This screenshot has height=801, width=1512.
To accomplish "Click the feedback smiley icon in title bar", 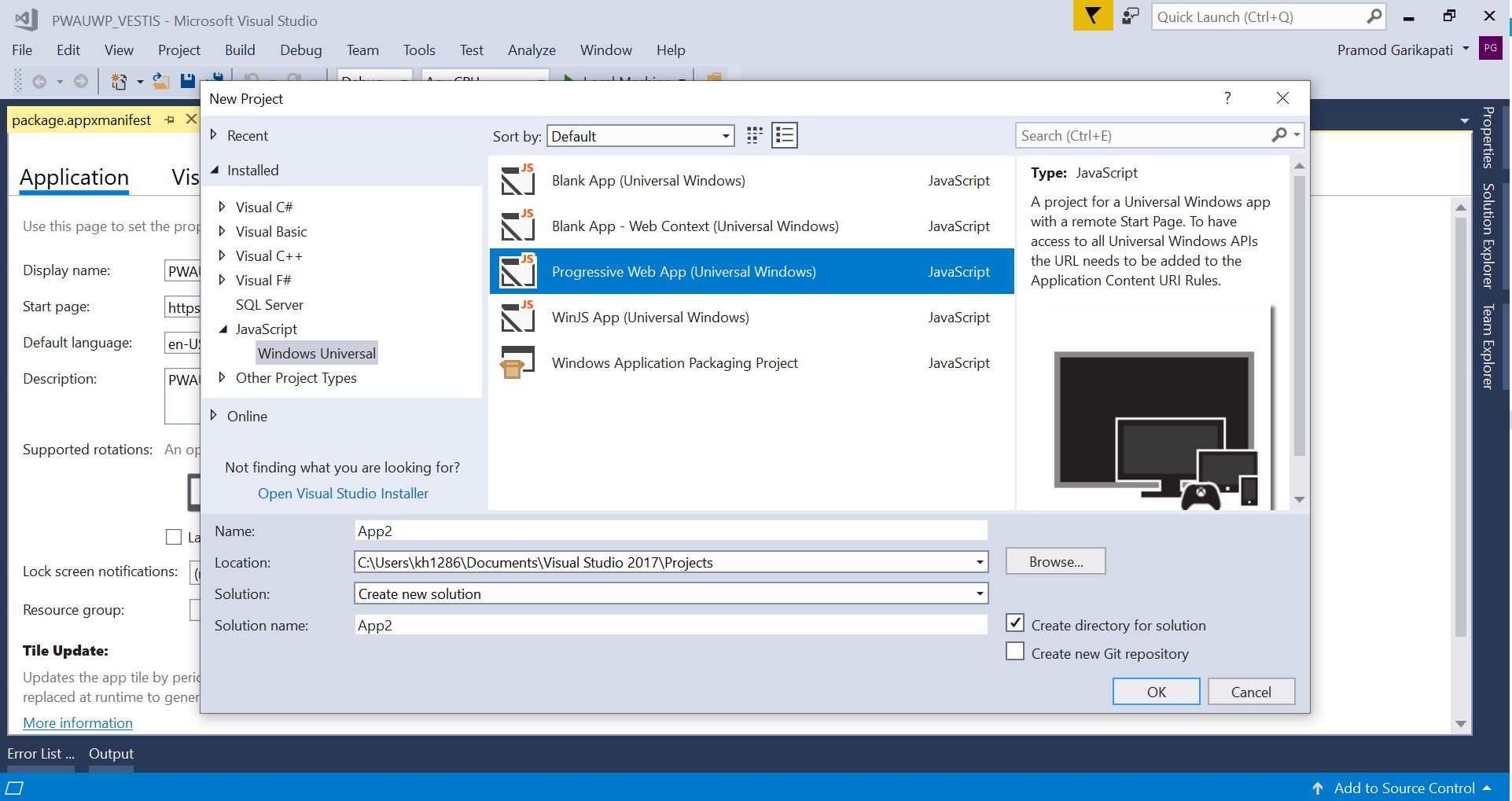I will tap(1130, 16).
